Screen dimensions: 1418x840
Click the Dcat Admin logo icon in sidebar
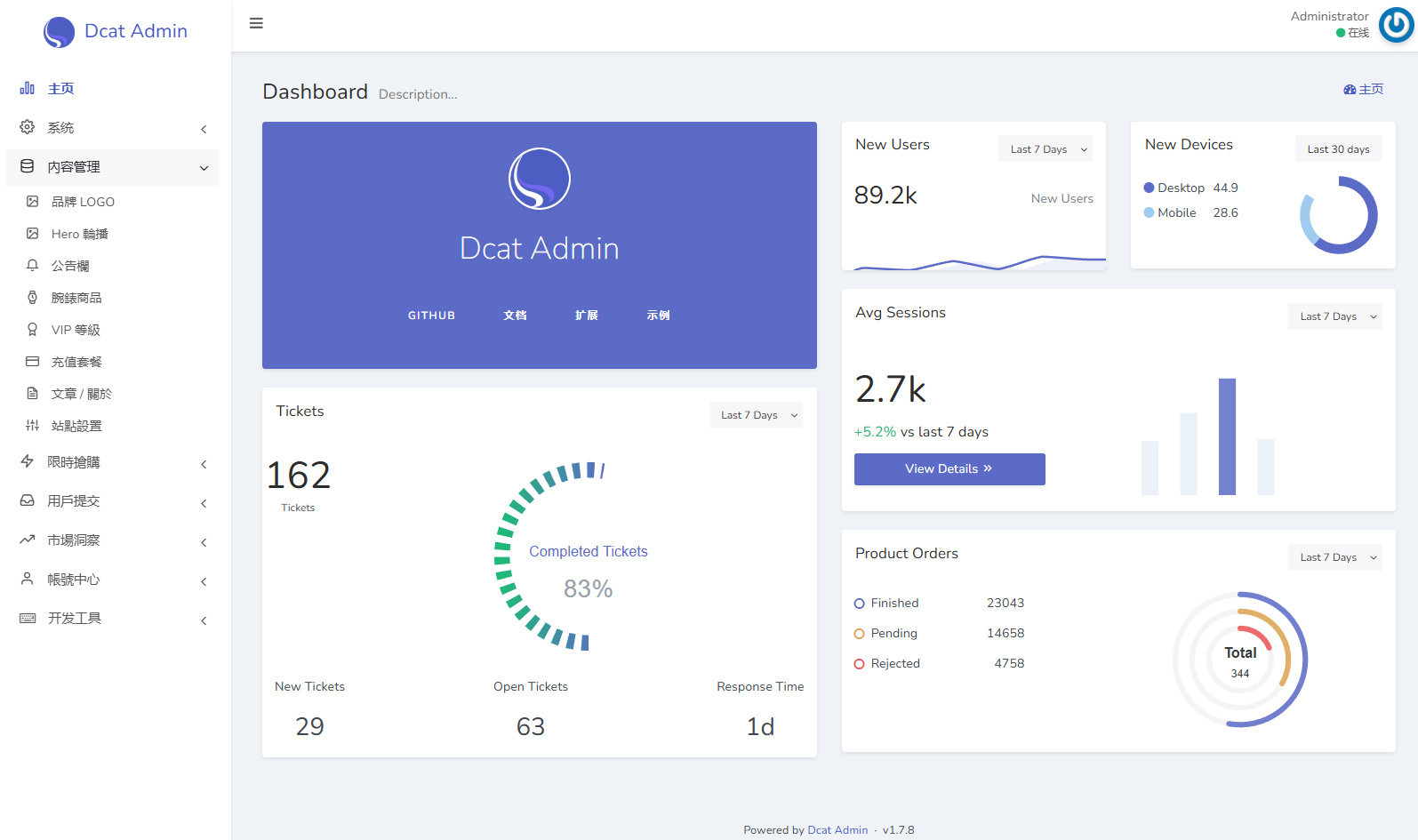click(59, 32)
